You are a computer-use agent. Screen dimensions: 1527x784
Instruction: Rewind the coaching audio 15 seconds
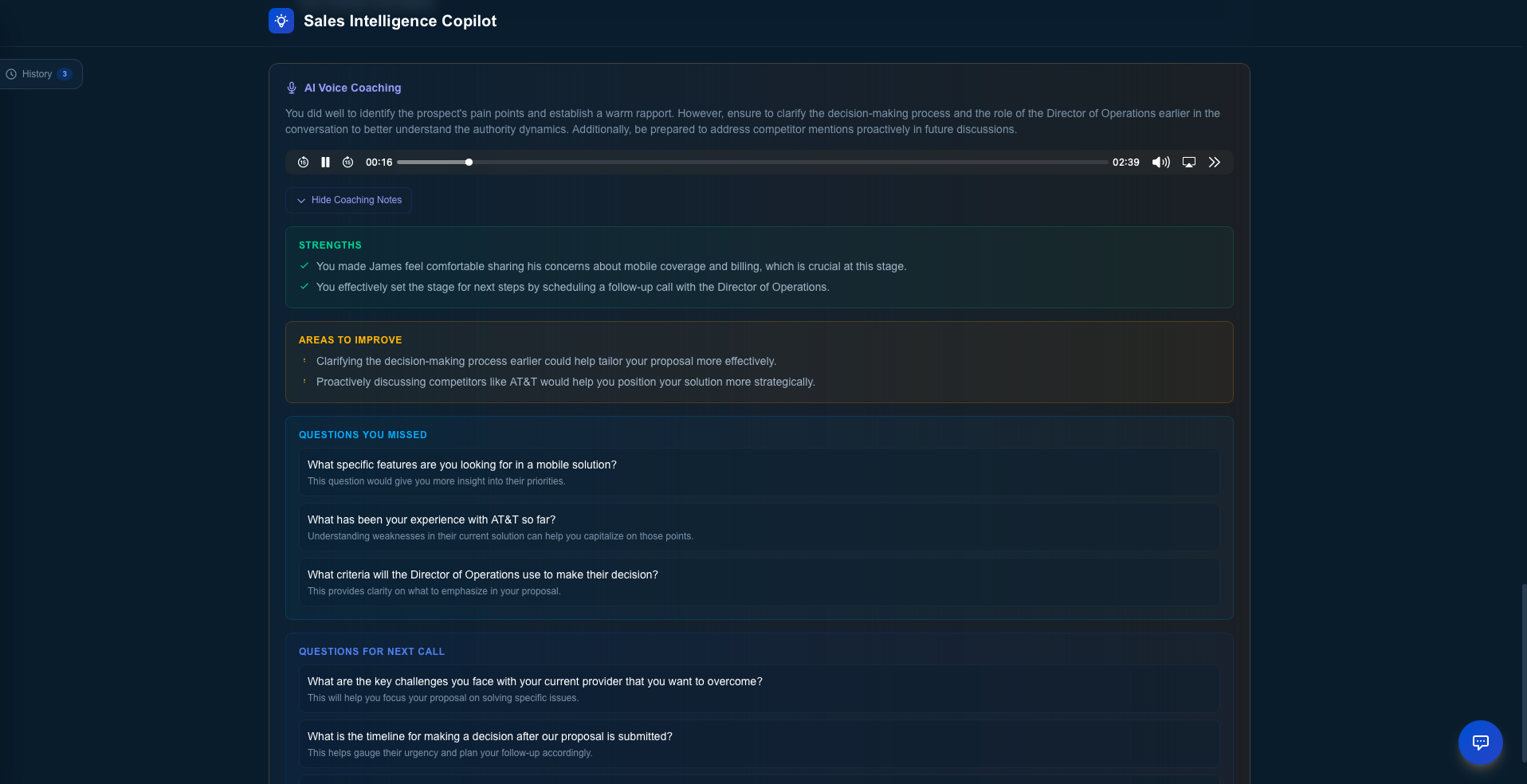(x=304, y=163)
